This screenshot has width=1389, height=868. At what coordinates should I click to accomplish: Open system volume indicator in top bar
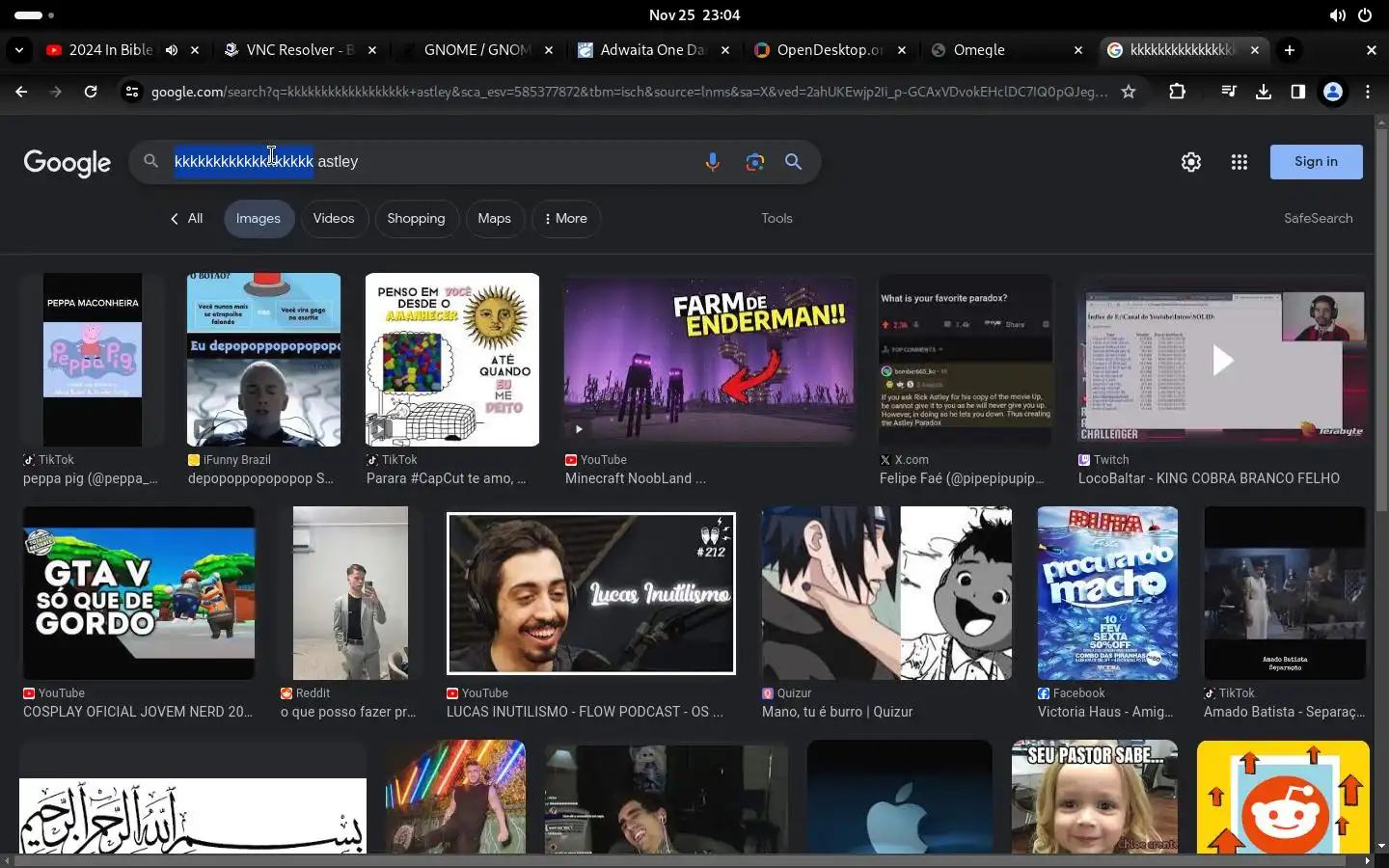(1338, 15)
